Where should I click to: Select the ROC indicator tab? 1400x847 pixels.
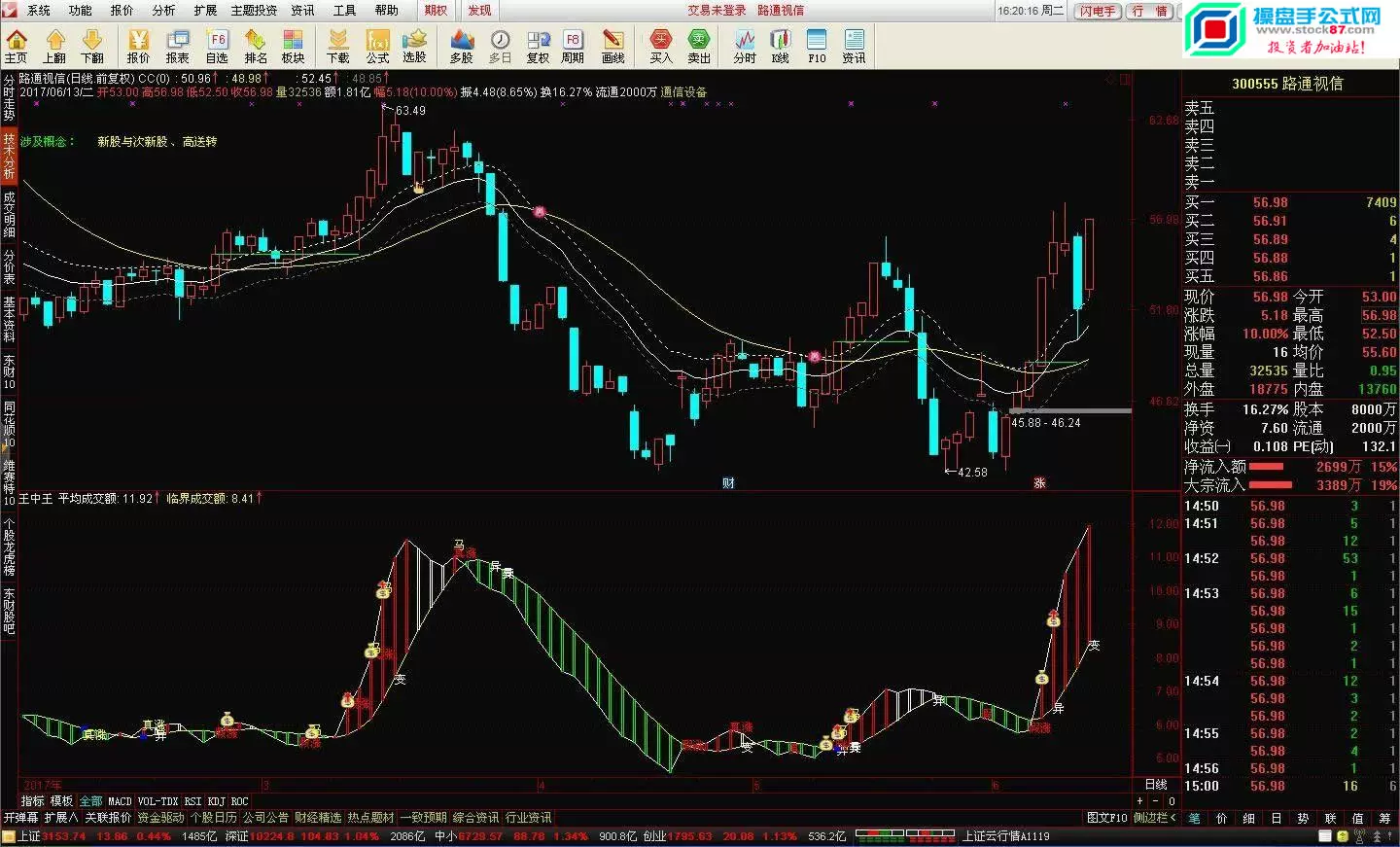(x=239, y=801)
